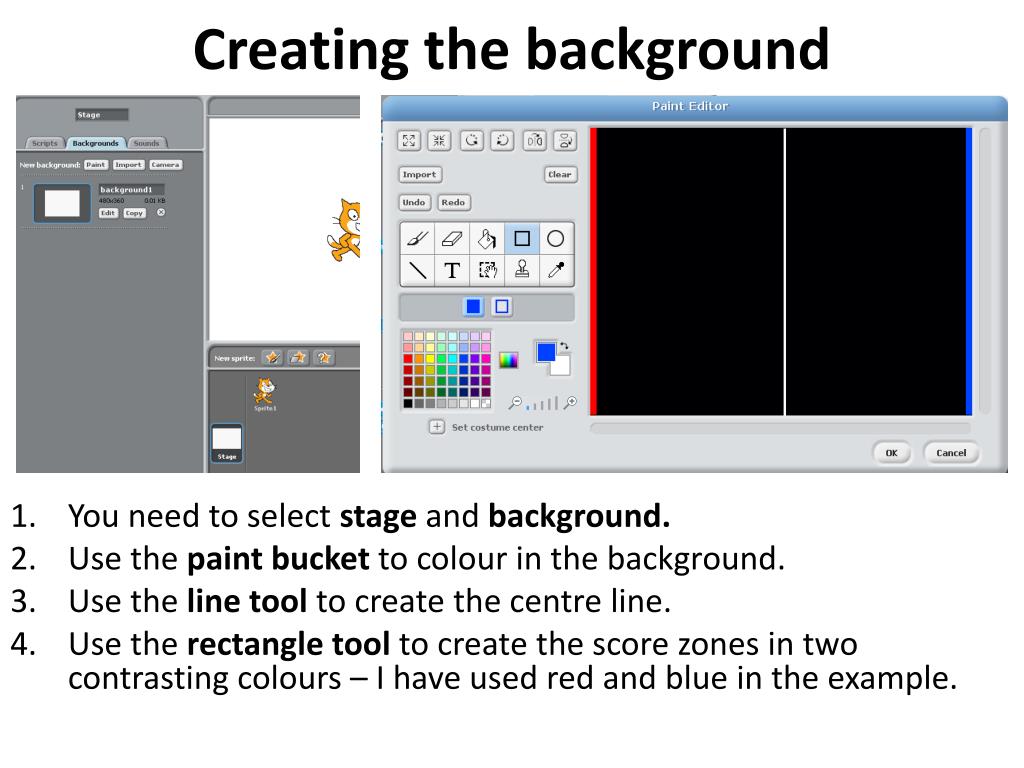The height and width of the screenshot is (768, 1024).
Task: Click the Stage name field
Action: 101,115
